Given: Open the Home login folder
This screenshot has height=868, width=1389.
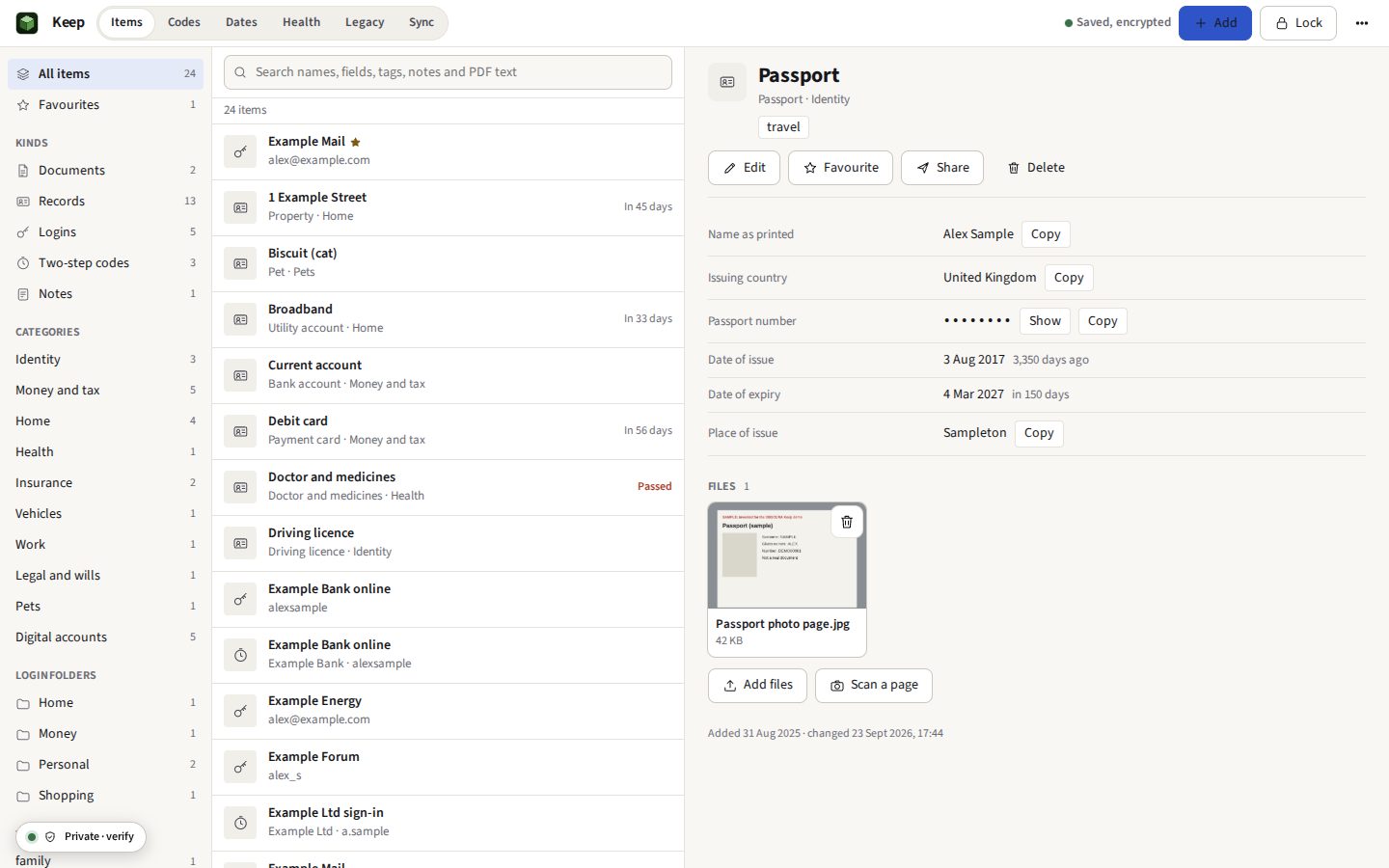Looking at the screenshot, I should click(x=106, y=703).
